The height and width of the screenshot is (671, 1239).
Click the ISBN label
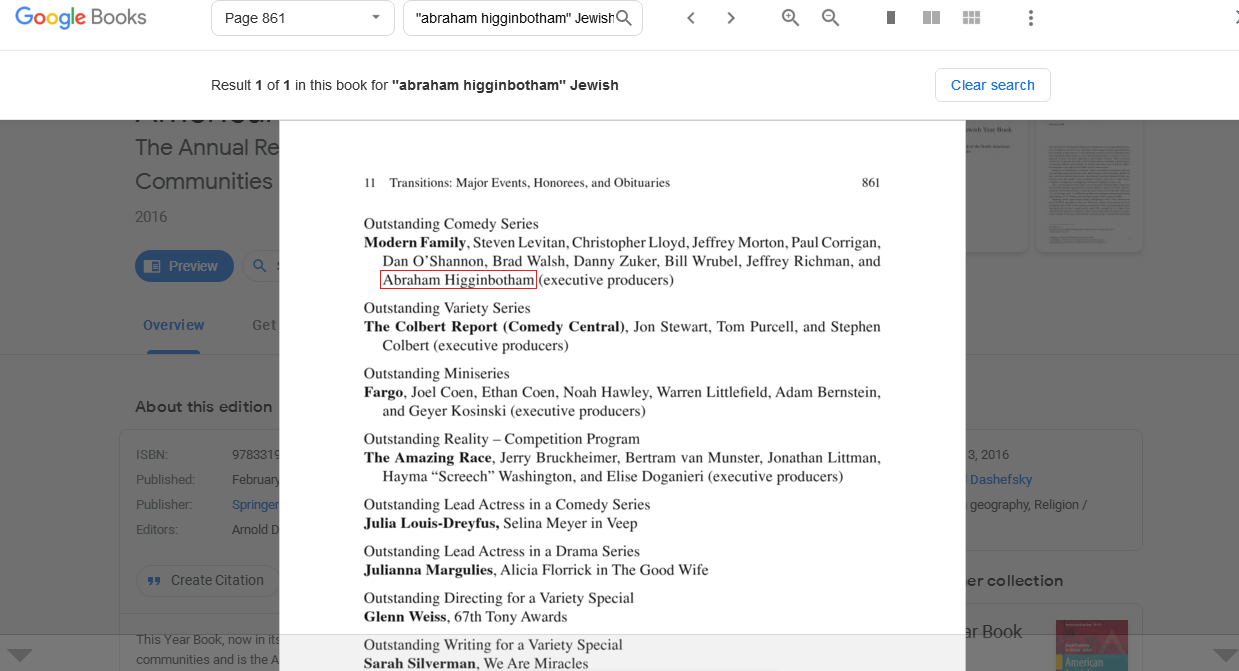click(150, 455)
